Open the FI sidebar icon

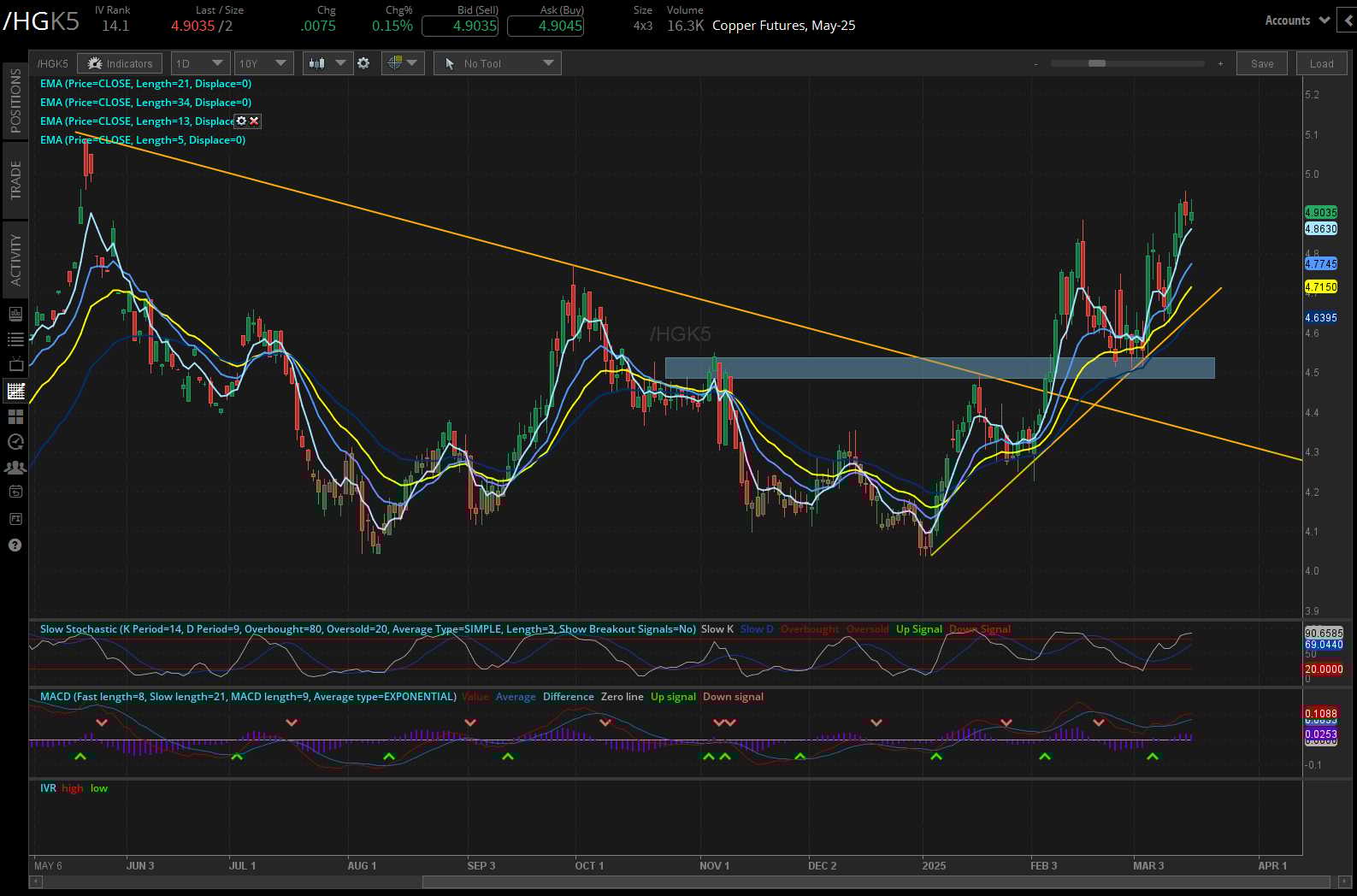point(15,519)
